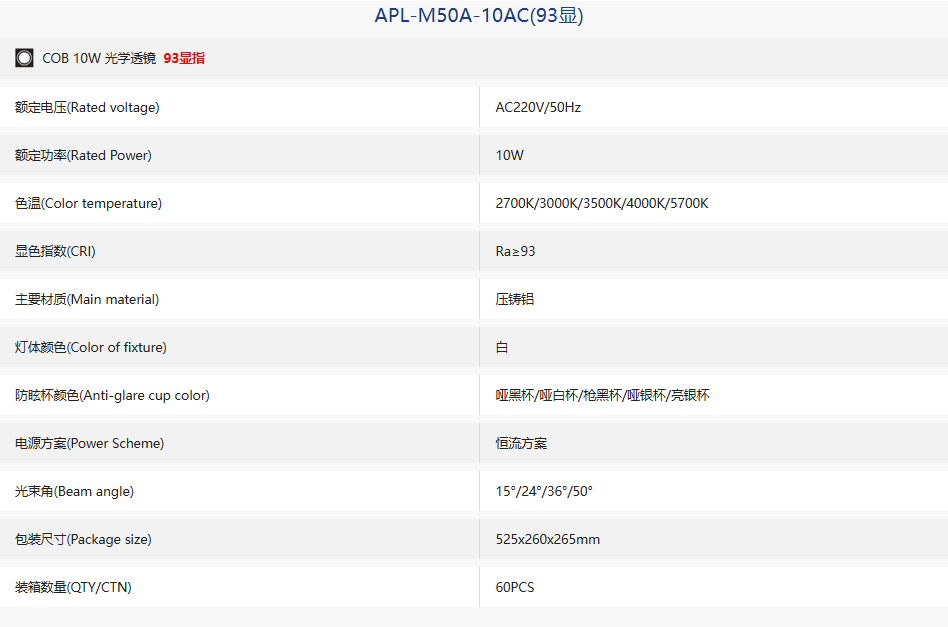This screenshot has height=627, width=948.
Task: Select the 防眩杯颜色(Anti-glare cup color) label
Action: pyautogui.click(x=112, y=395)
